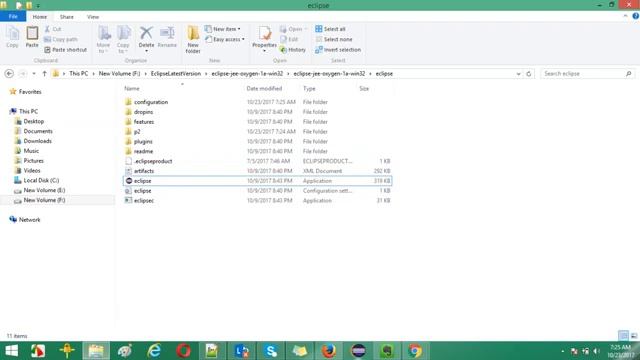
Task: Click Paste shortcut in the ribbon
Action: point(65,49)
